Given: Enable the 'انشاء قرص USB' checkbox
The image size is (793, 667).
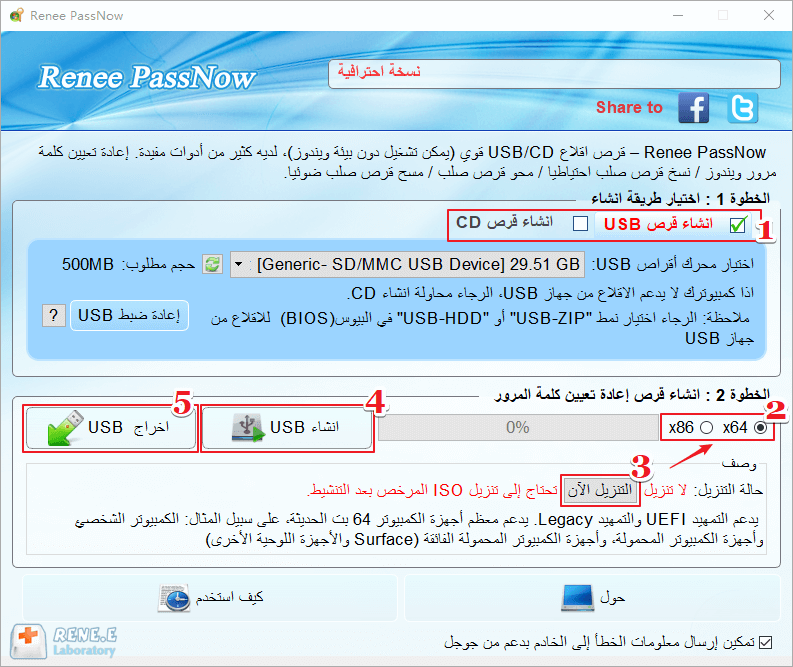Looking at the screenshot, I should point(738,224).
